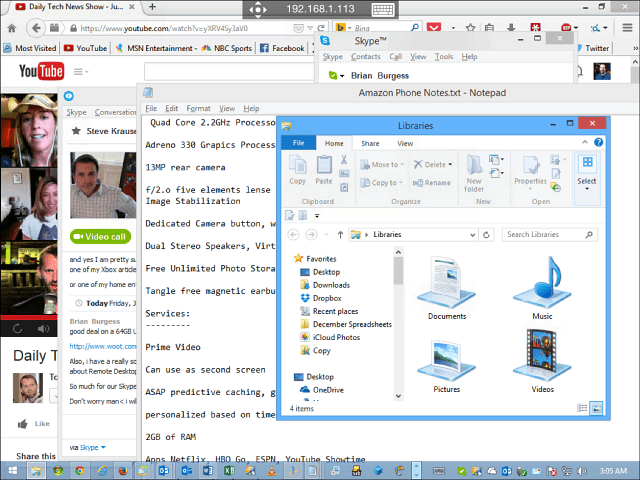Expand the Libraries address bar dropdown
The height and width of the screenshot is (480, 640).
(472, 235)
